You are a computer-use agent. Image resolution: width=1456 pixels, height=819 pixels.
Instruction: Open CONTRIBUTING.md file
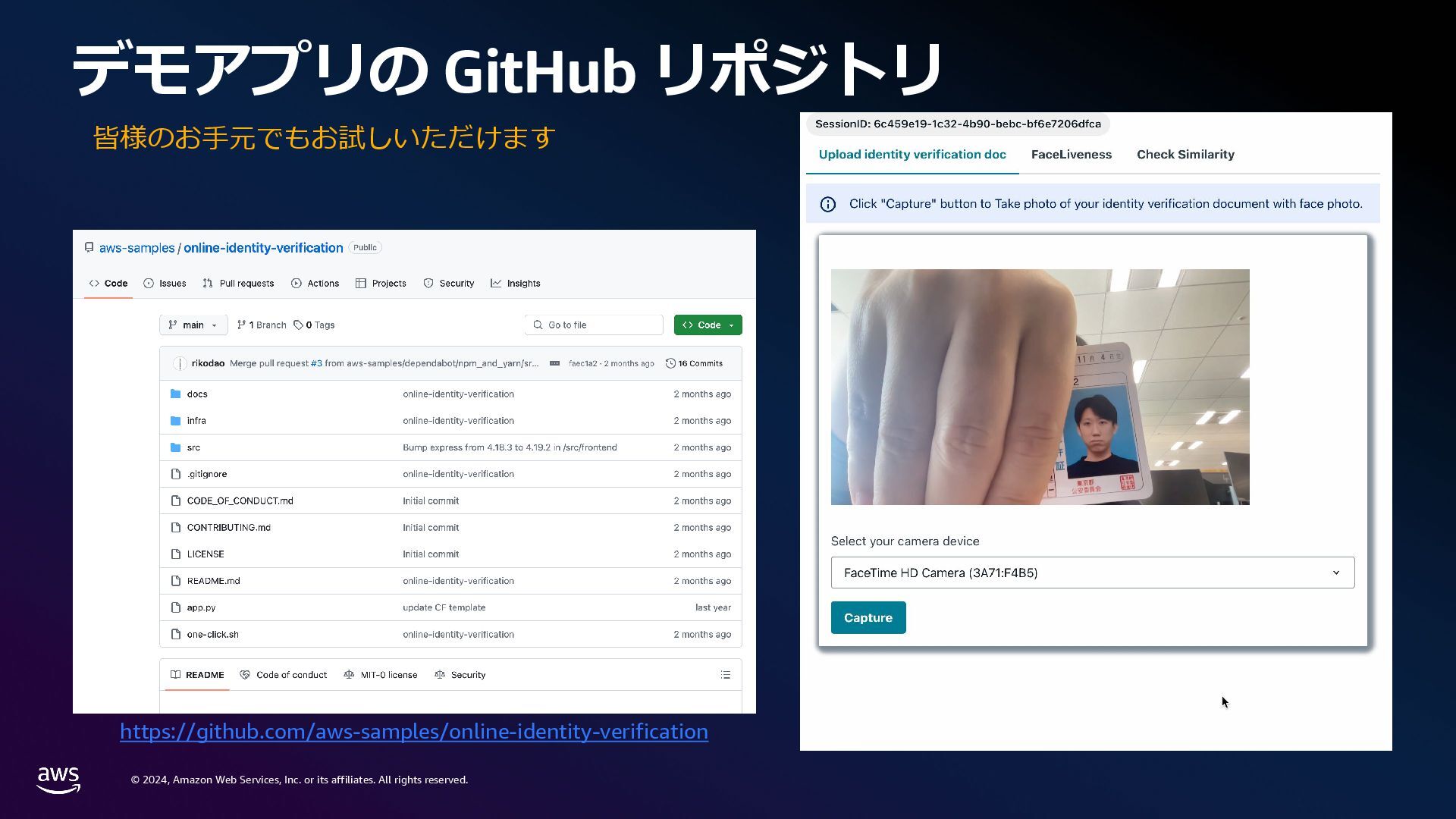point(228,528)
